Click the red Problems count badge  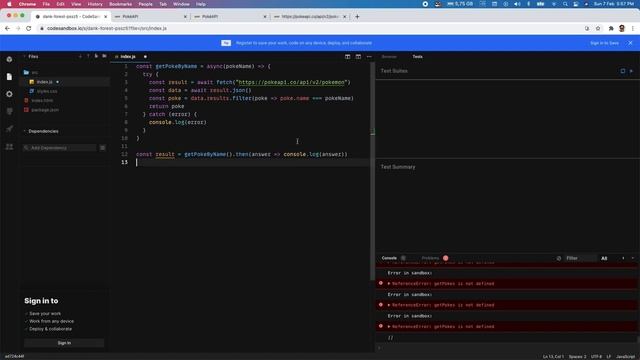(x=446, y=258)
